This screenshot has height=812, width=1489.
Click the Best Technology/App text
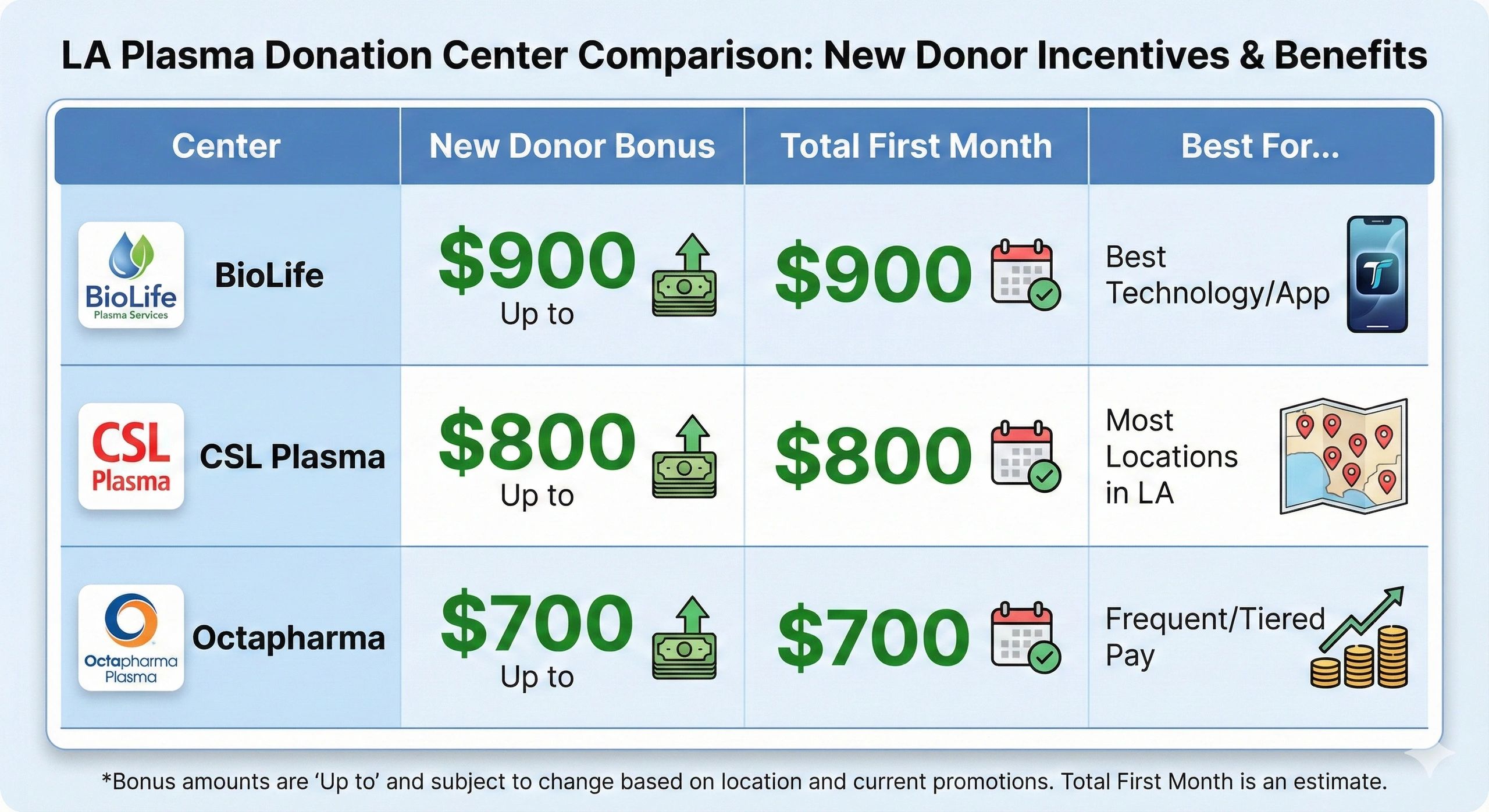(x=1217, y=275)
